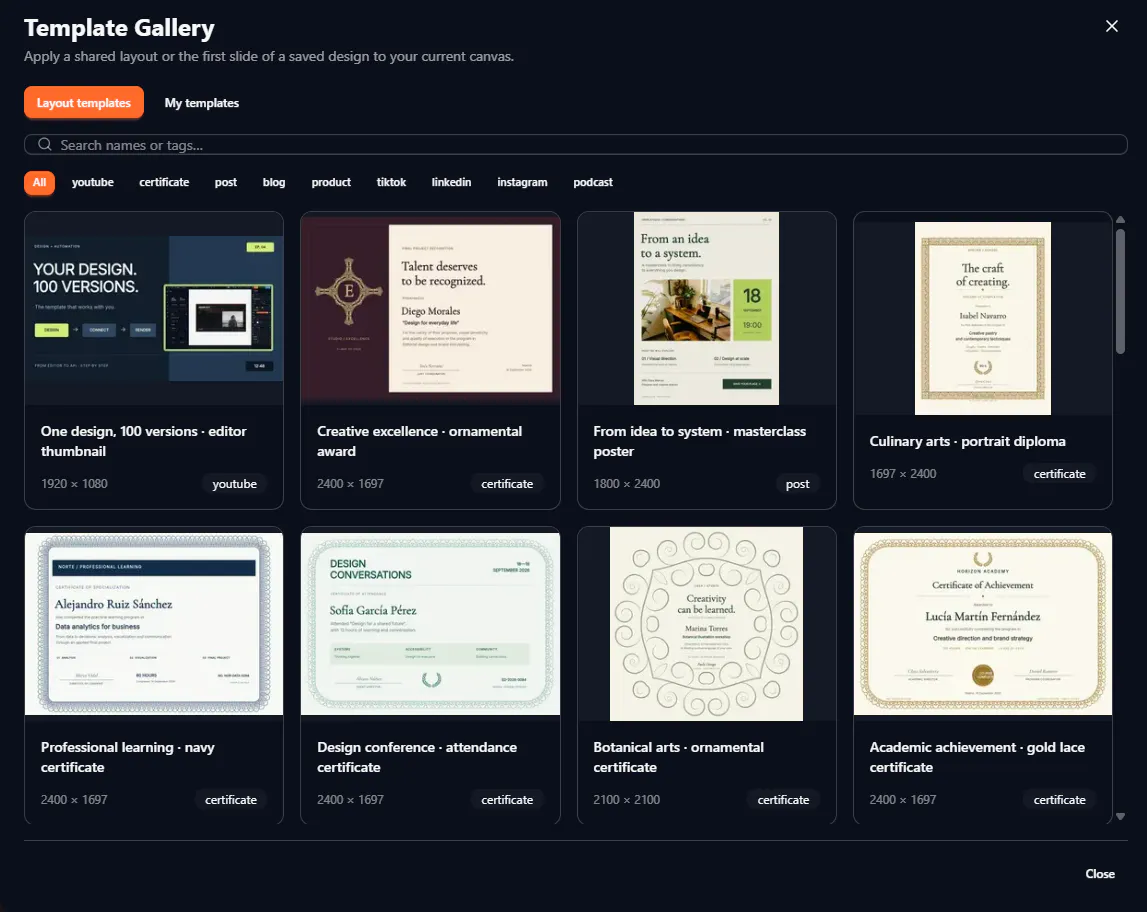The height and width of the screenshot is (912, 1147).
Task: Select the Culinary arts portrait diploma thumbnail
Action: coord(983,318)
